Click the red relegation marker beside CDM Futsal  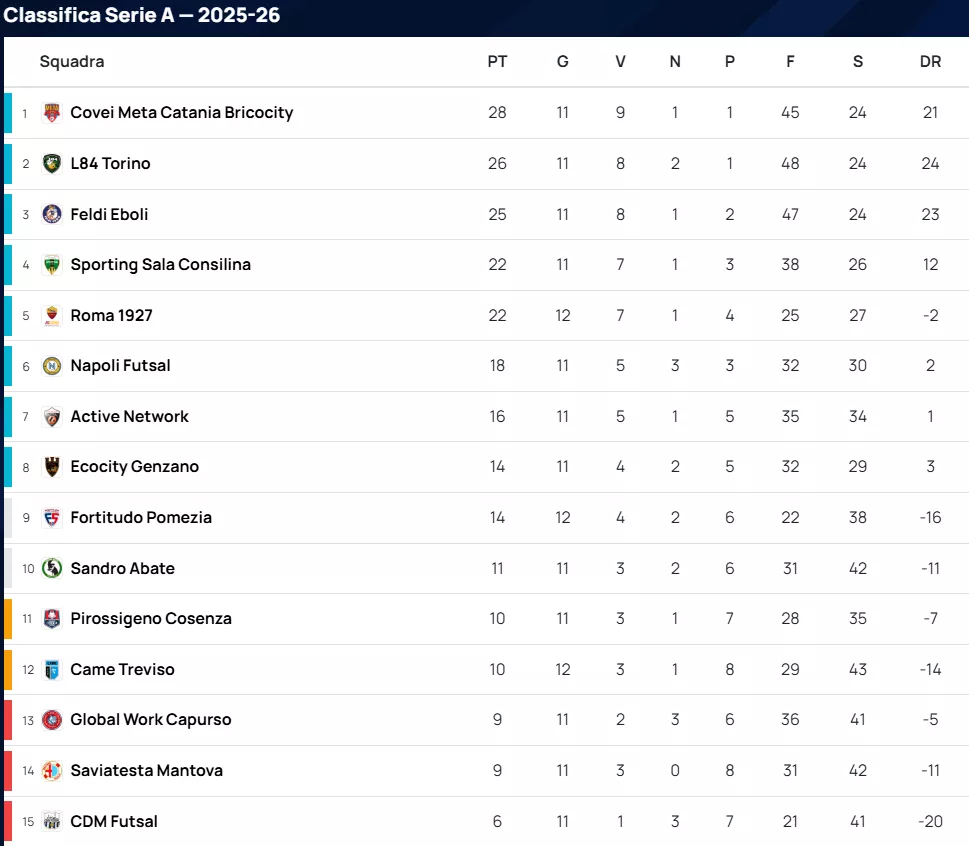[8, 822]
